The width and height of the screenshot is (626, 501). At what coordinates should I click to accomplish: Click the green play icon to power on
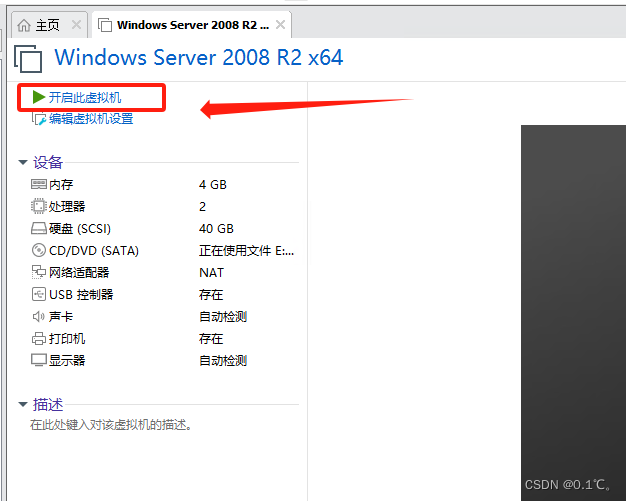tap(39, 97)
